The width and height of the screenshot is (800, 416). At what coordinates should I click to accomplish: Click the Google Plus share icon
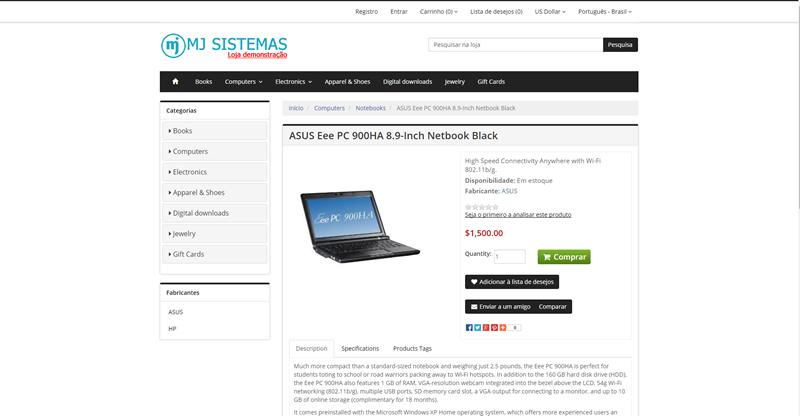(x=486, y=328)
